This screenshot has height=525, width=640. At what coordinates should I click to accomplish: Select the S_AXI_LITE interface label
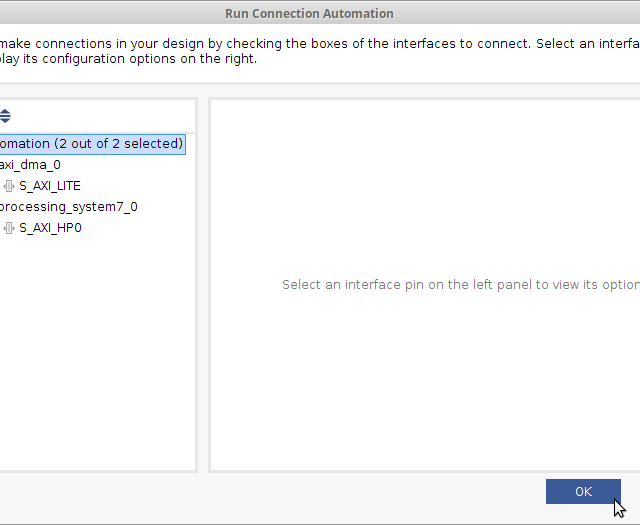[50, 186]
